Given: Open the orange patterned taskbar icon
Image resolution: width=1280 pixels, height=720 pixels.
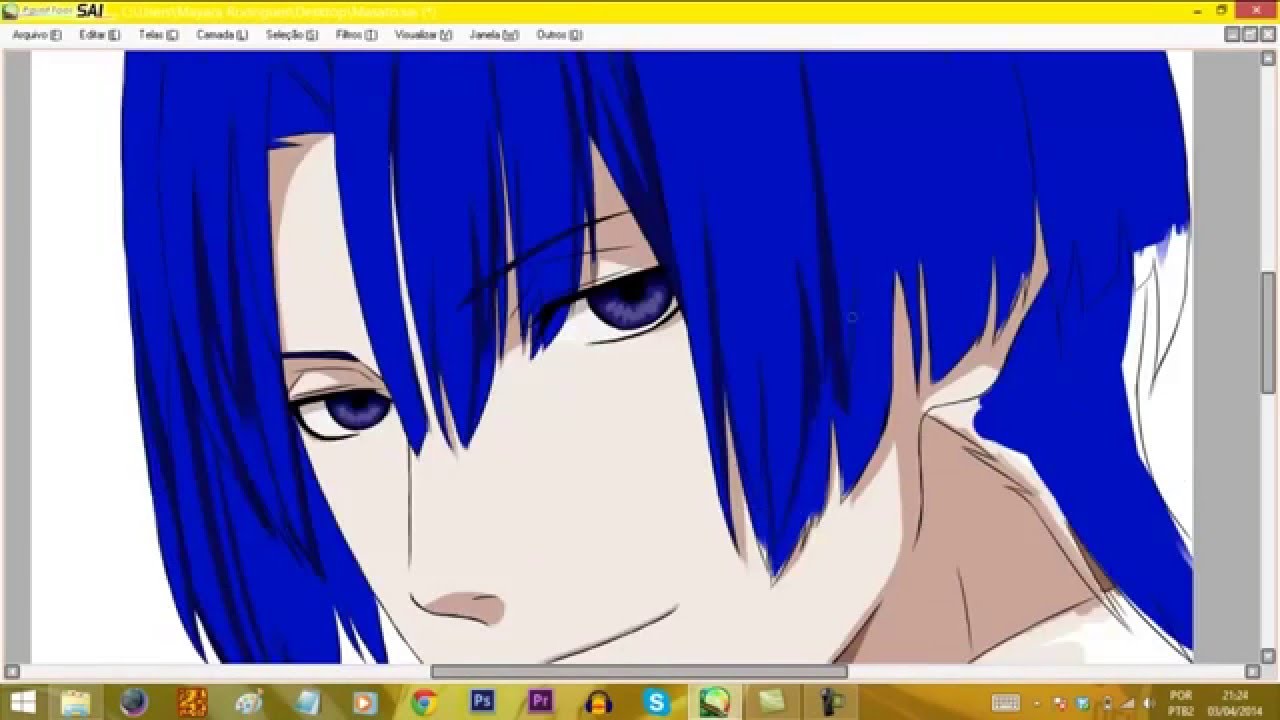Looking at the screenshot, I should [192, 702].
